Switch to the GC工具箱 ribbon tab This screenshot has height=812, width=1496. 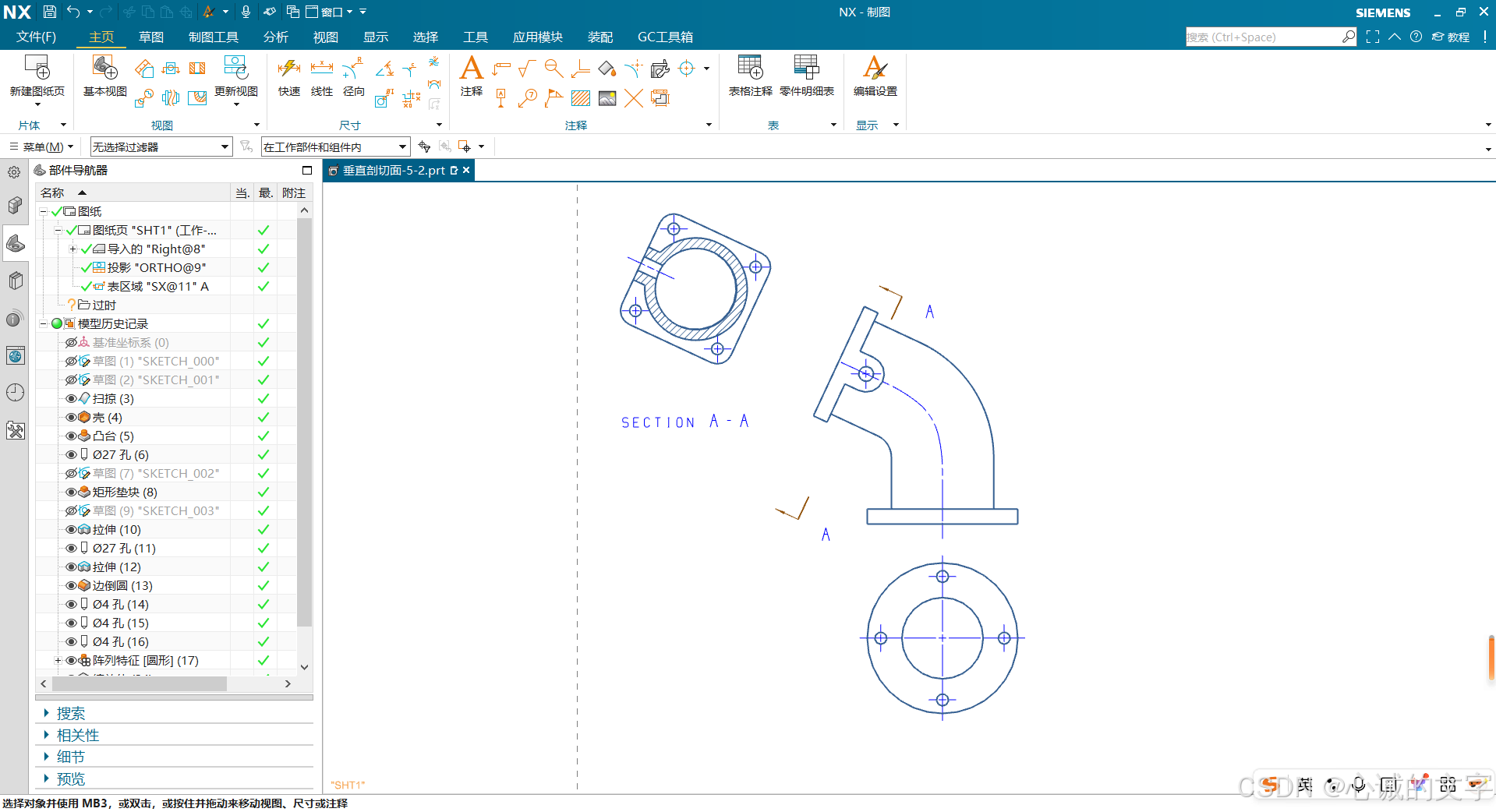coord(665,37)
